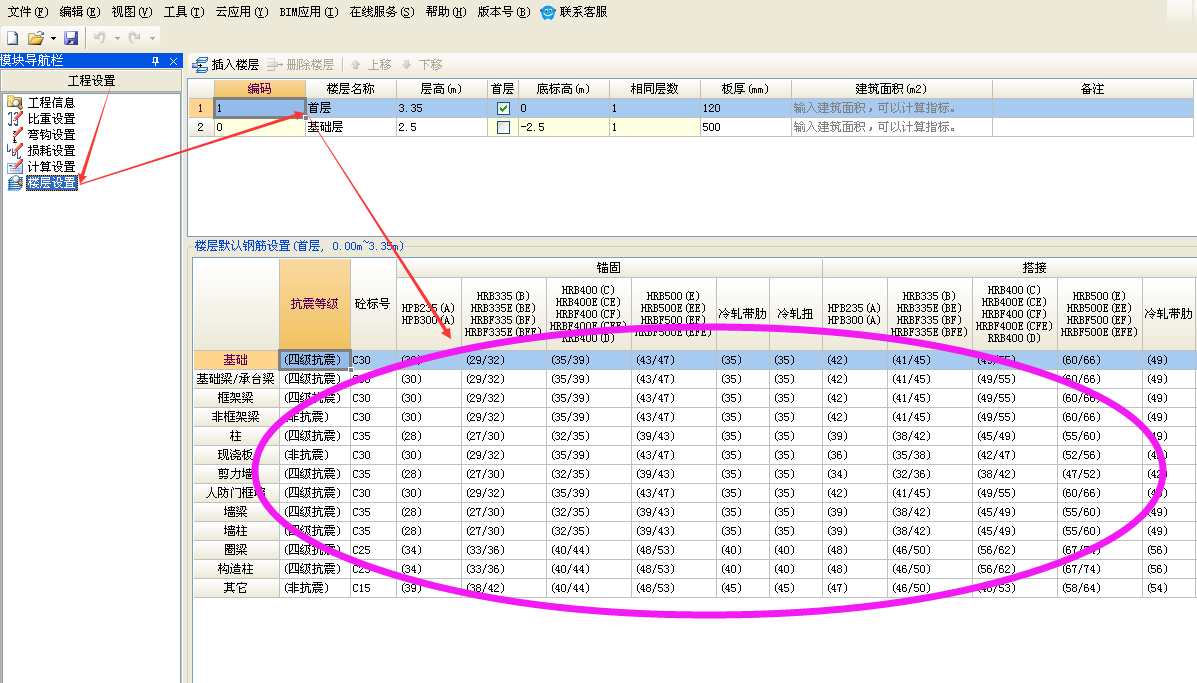Click the New file icon

click(x=12, y=37)
